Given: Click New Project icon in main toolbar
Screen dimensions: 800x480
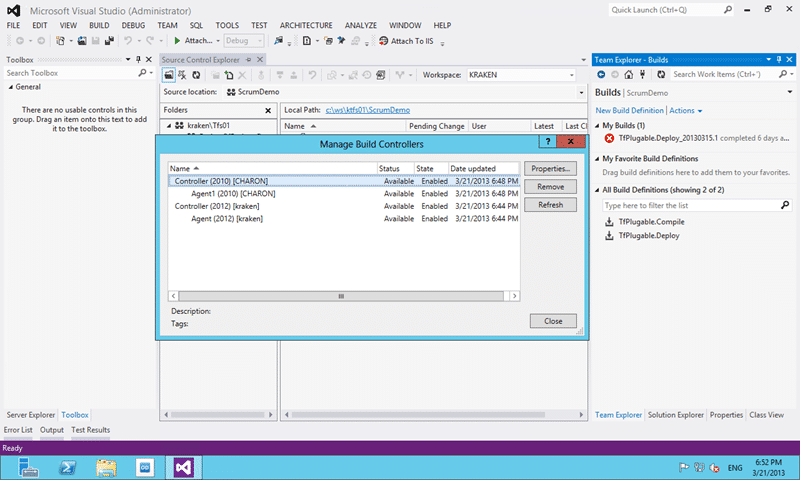Looking at the screenshot, I should coord(60,41).
